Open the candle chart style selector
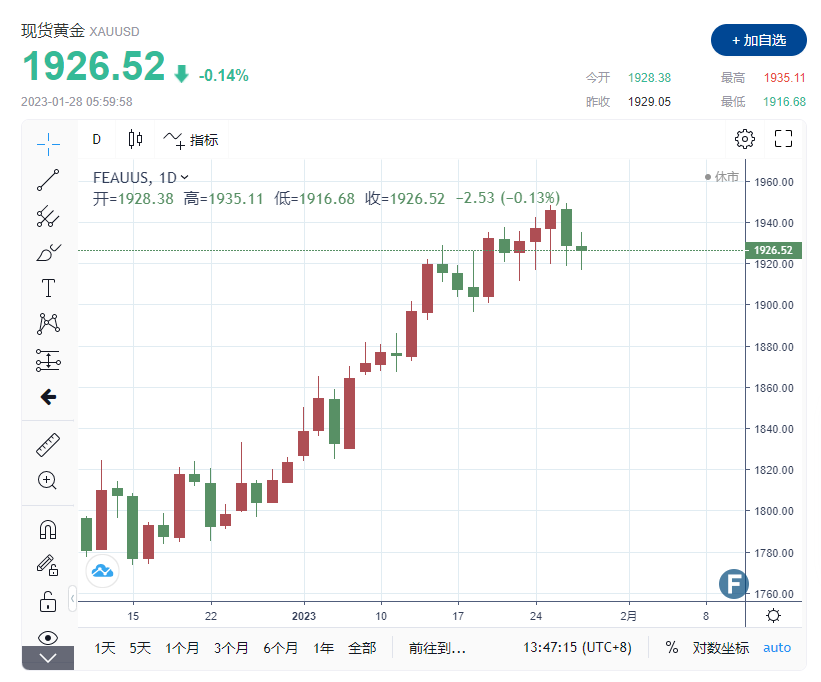The width and height of the screenshot is (821, 682). click(x=135, y=139)
